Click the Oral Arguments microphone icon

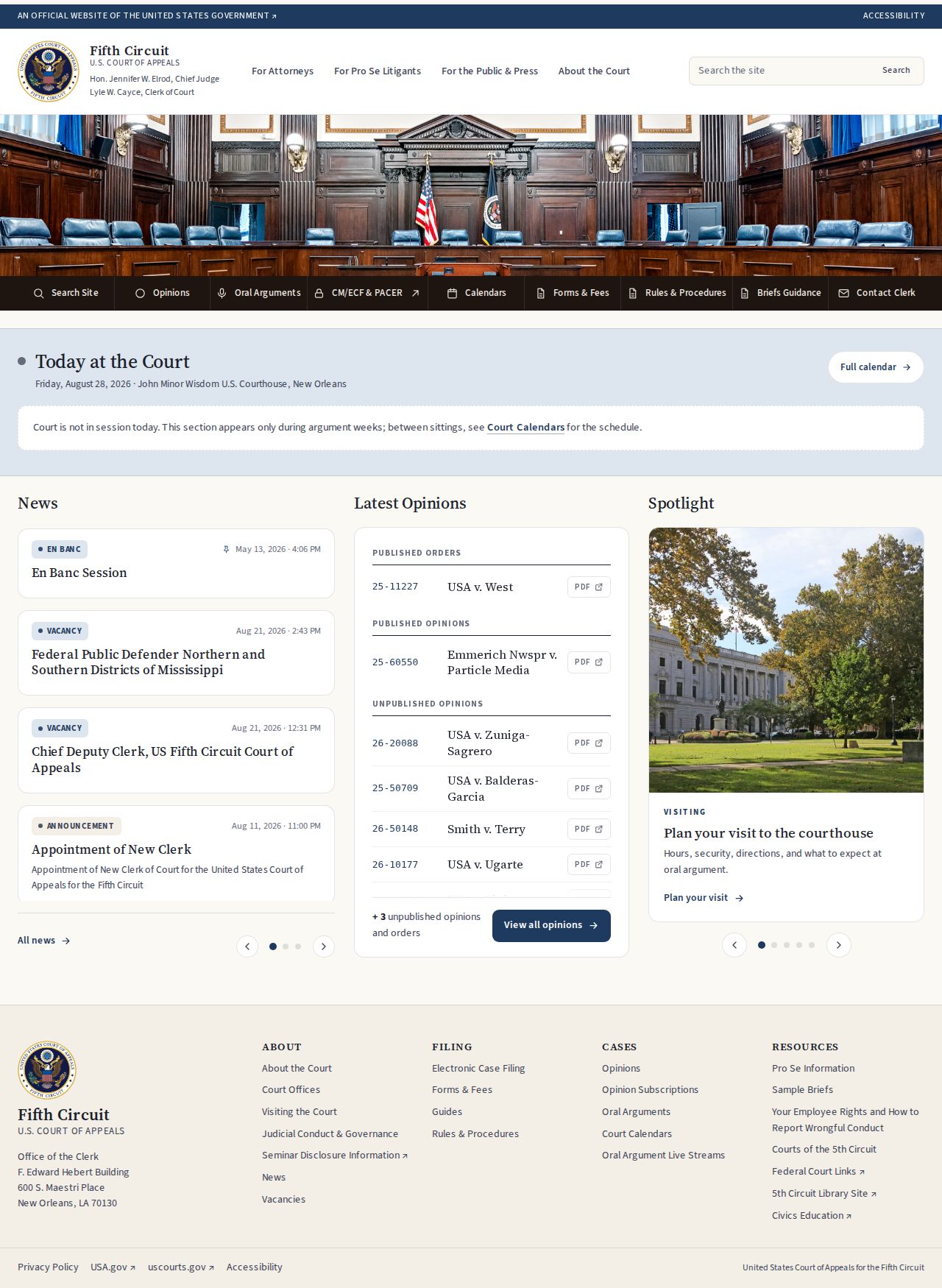tap(222, 293)
